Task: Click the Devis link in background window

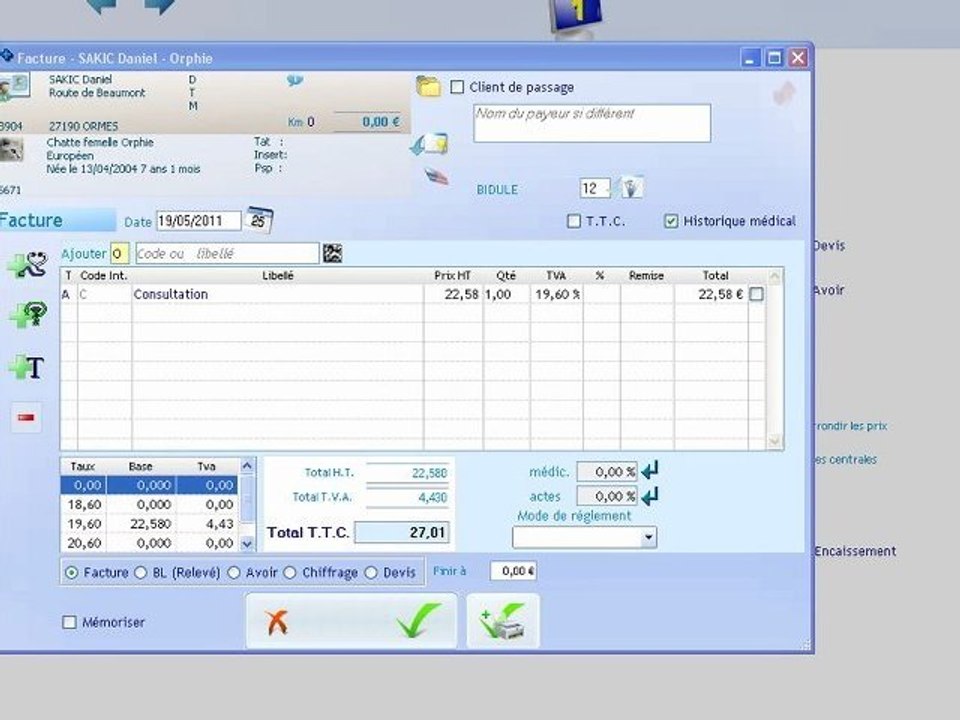Action: pos(829,246)
